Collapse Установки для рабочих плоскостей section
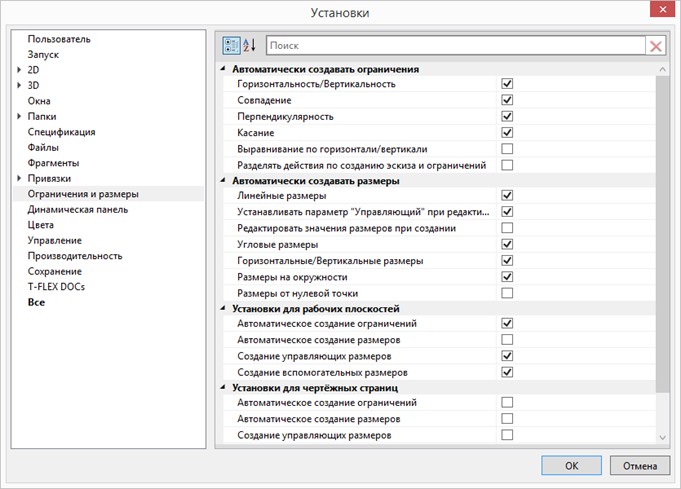The image size is (681, 489). (223, 309)
